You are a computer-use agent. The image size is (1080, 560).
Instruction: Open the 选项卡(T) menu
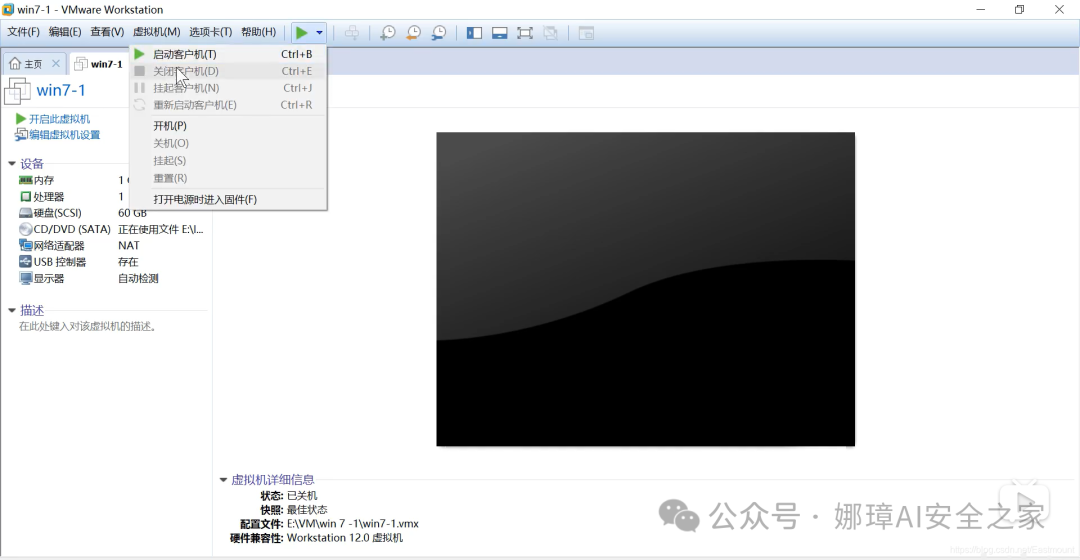pos(210,32)
